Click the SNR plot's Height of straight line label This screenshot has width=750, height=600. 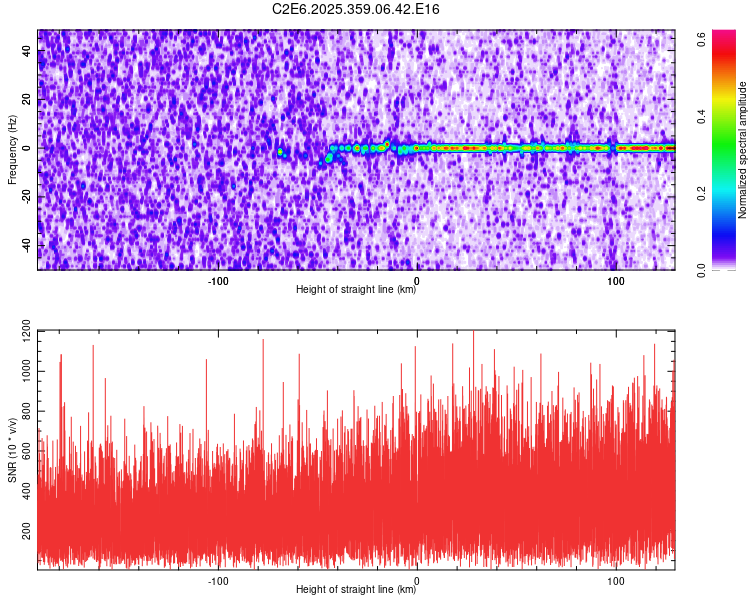(356, 589)
